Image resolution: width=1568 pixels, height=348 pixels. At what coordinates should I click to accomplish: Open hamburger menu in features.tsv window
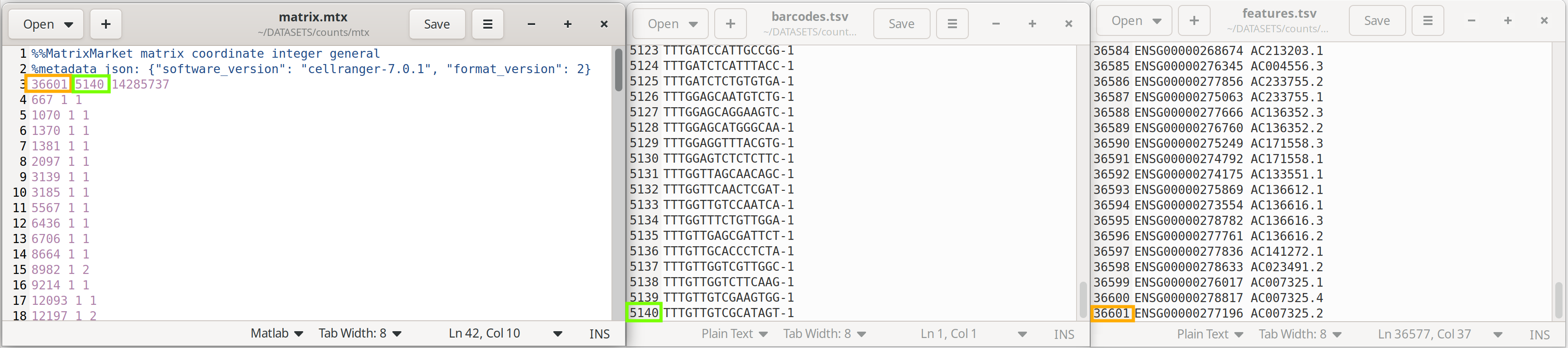pos(1428,21)
